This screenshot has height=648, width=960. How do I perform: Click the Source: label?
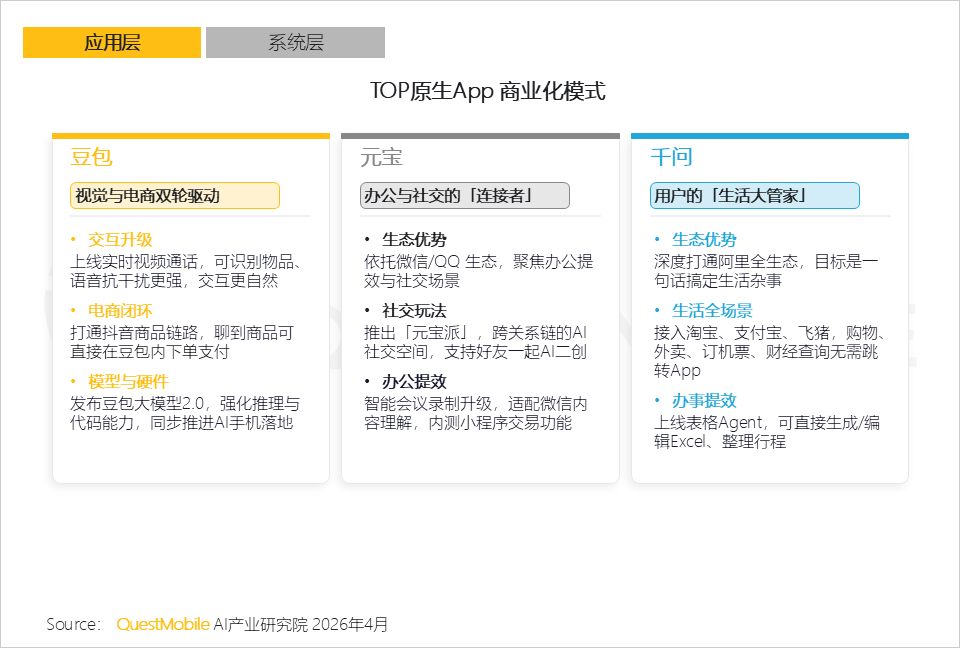(x=73, y=624)
